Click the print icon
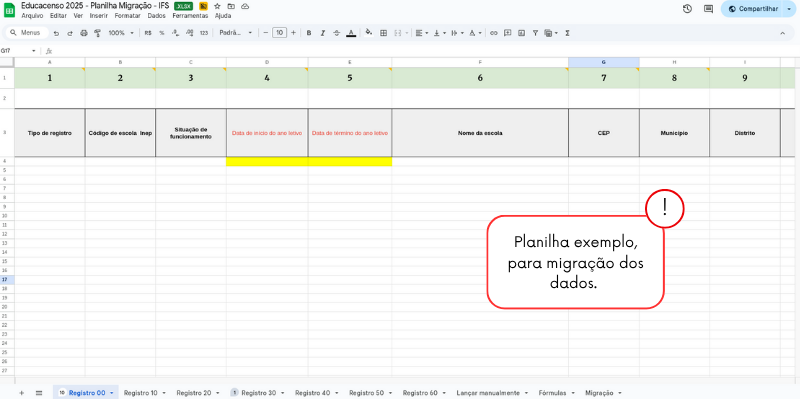This screenshot has height=400, width=800. 84,33
